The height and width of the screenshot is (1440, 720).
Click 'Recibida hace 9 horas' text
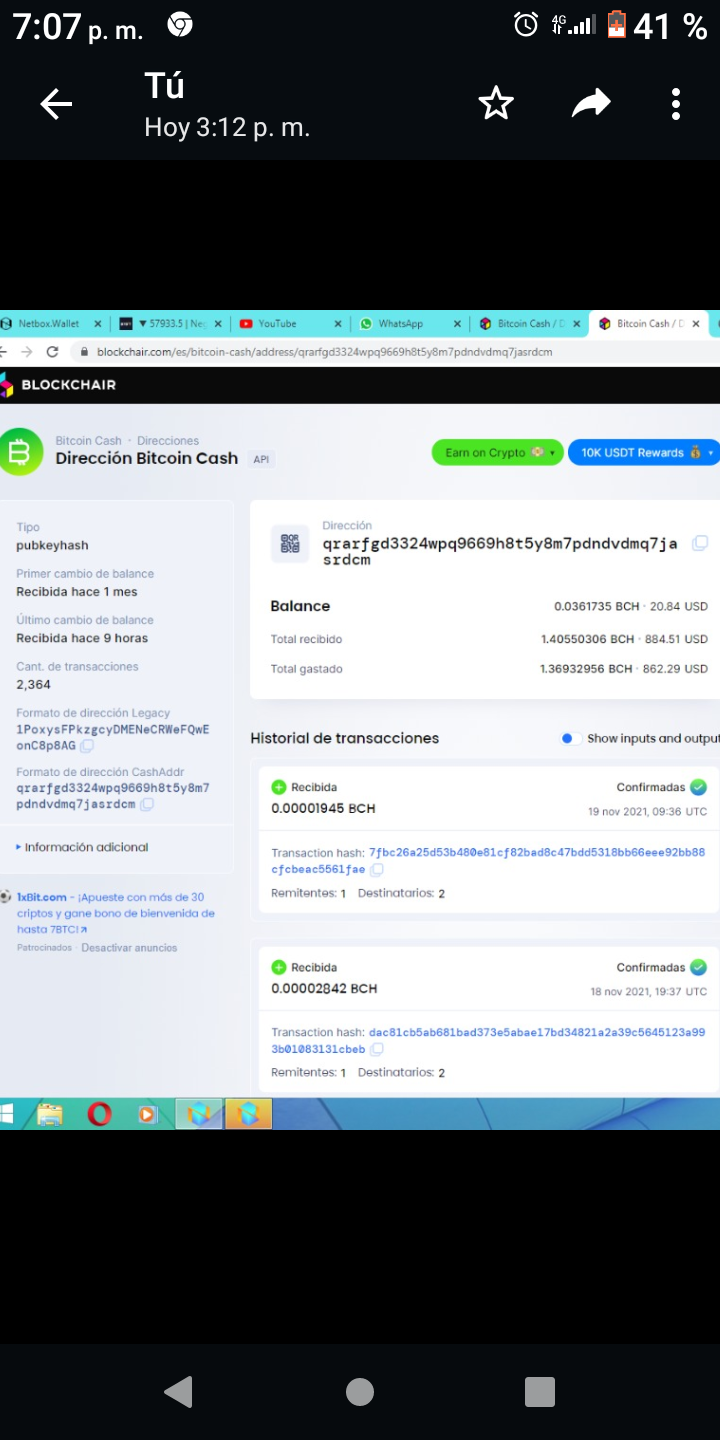click(x=82, y=638)
